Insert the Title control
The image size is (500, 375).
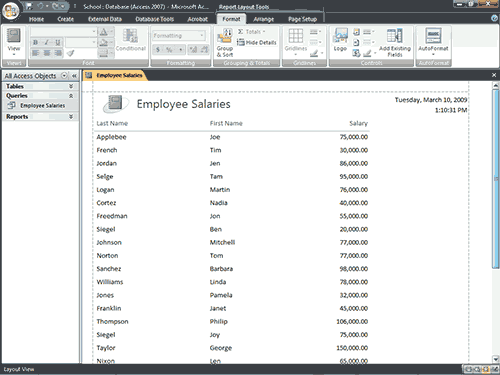coord(356,32)
